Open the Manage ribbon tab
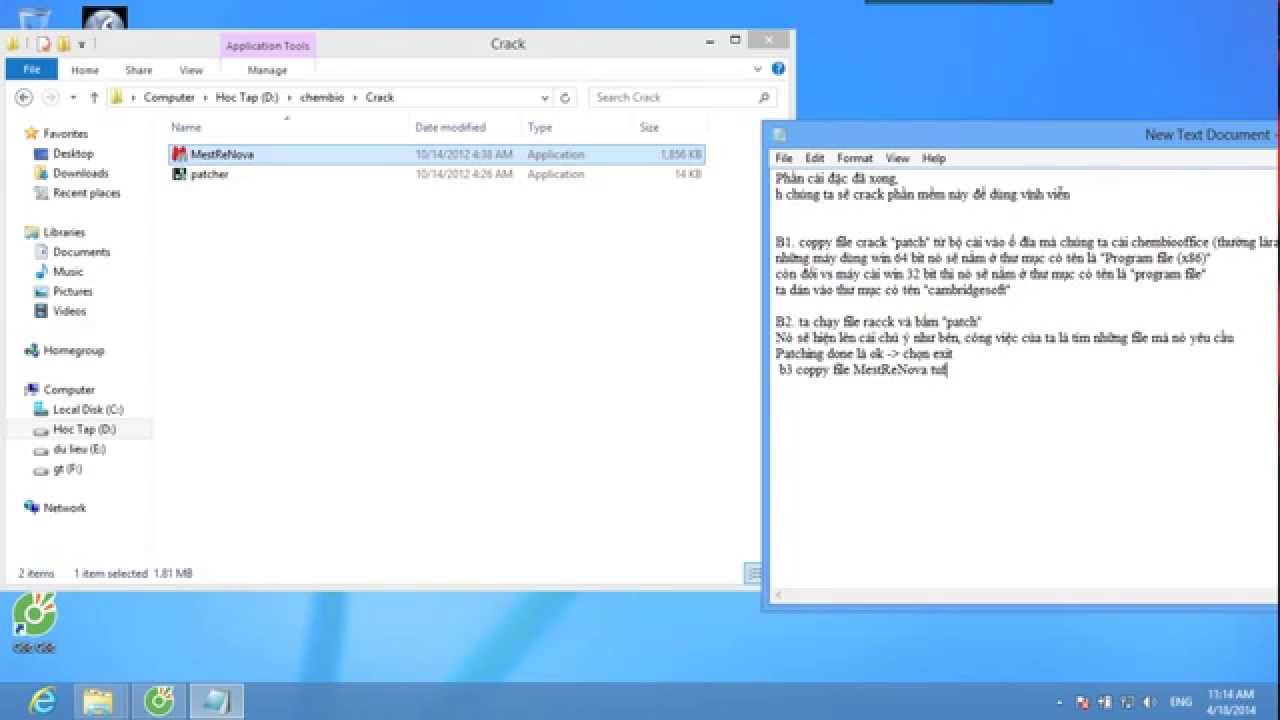 pos(267,70)
